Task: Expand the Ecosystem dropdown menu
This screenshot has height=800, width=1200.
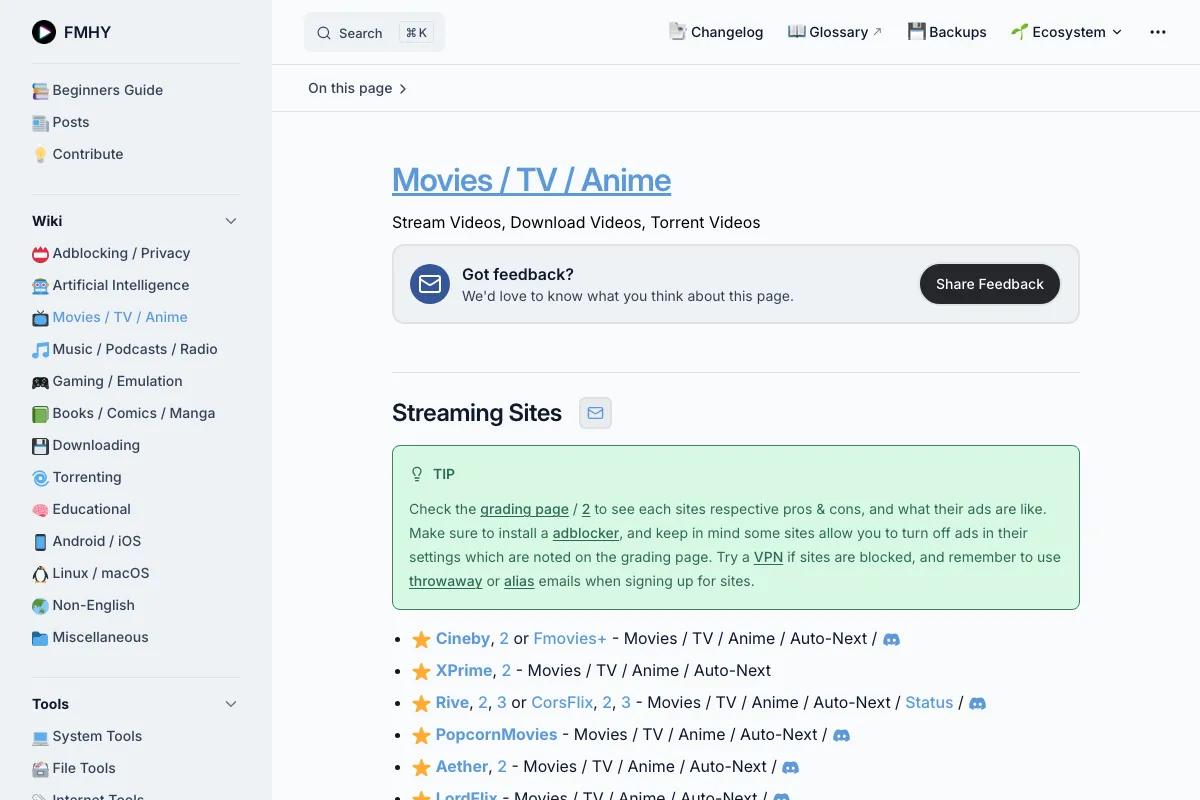Action: click(x=1066, y=32)
